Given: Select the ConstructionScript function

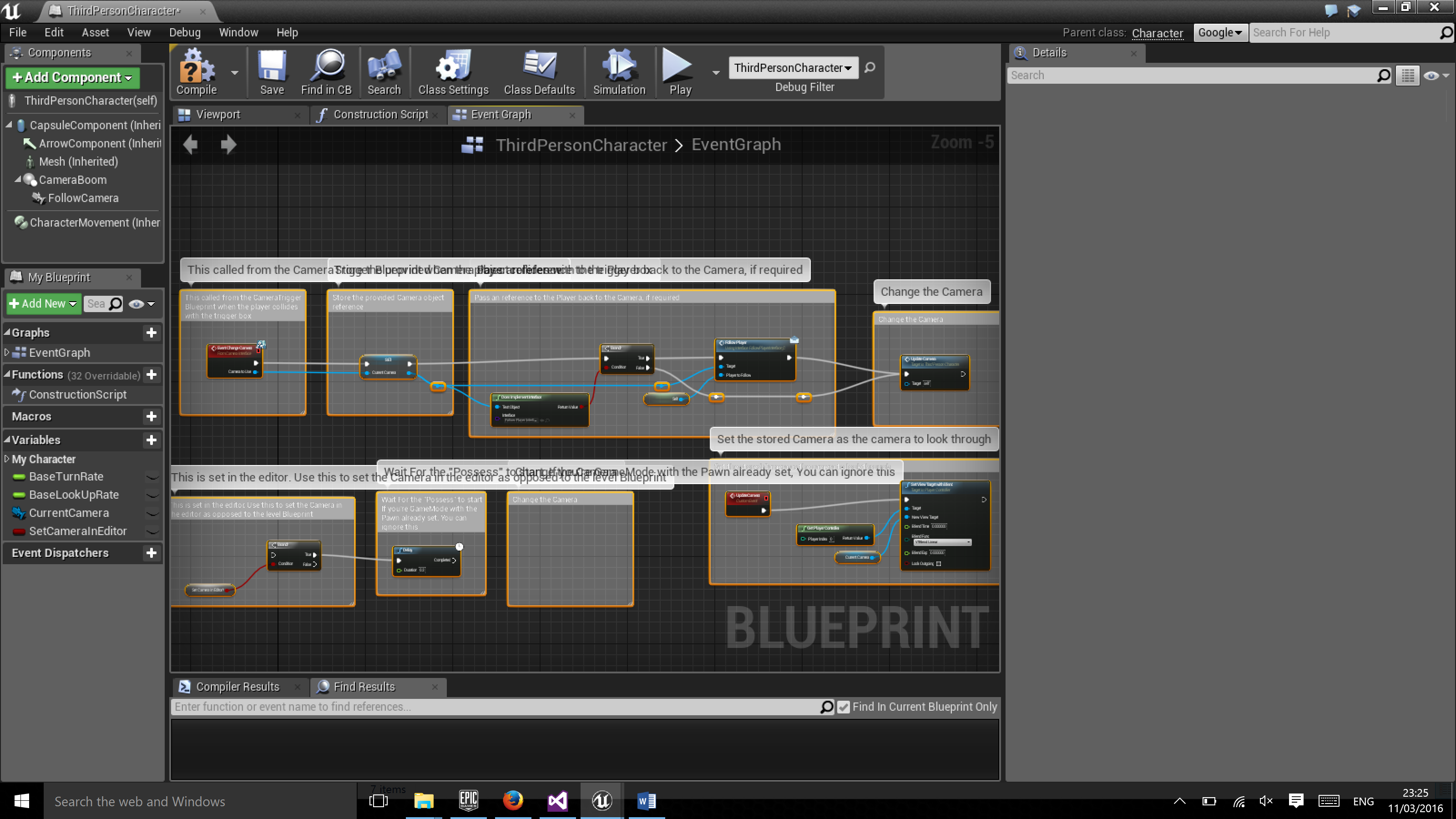Looking at the screenshot, I should point(77,394).
